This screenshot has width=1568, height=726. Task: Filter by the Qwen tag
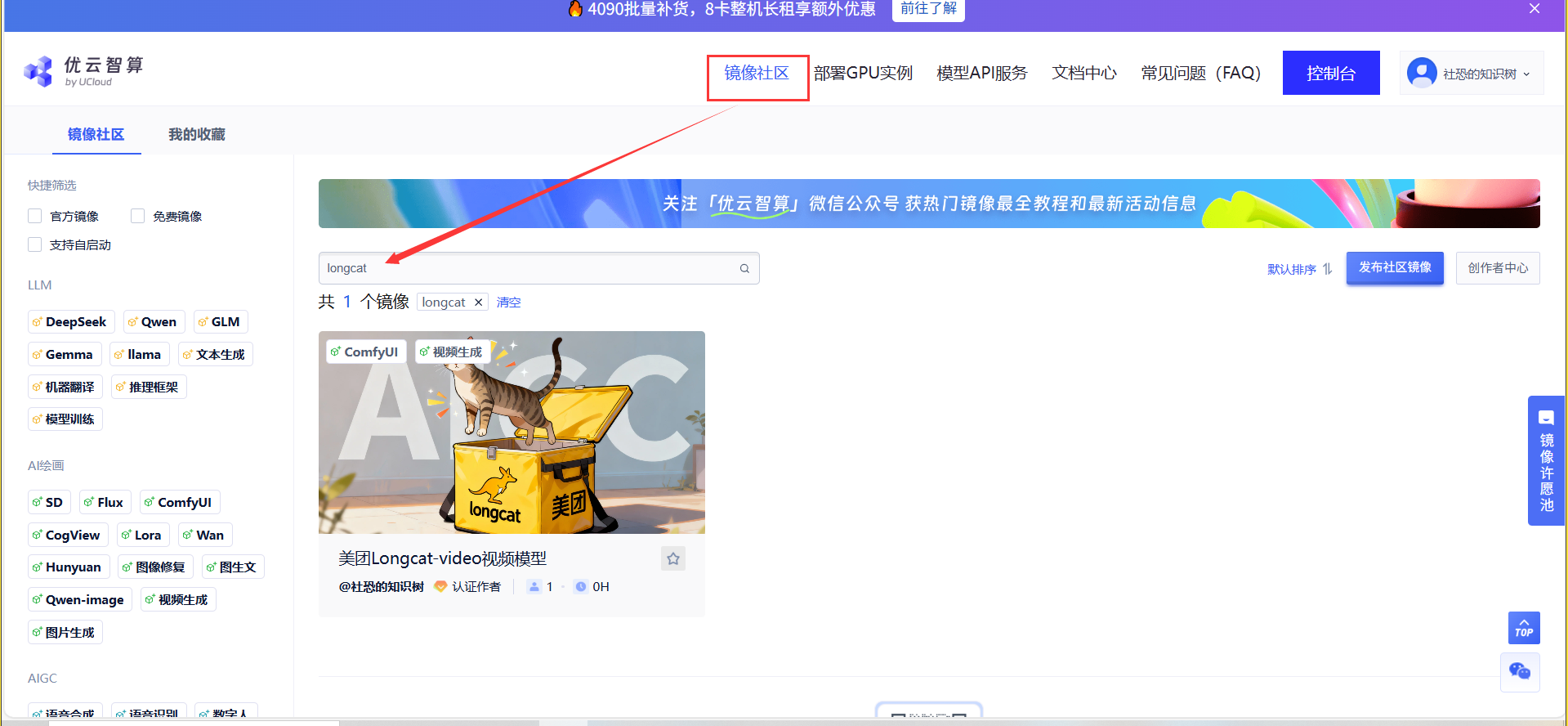coord(154,321)
